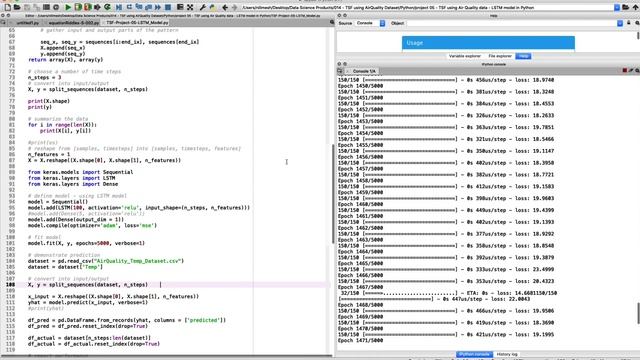Run current cell and advance

pyautogui.click(x=88, y=7)
